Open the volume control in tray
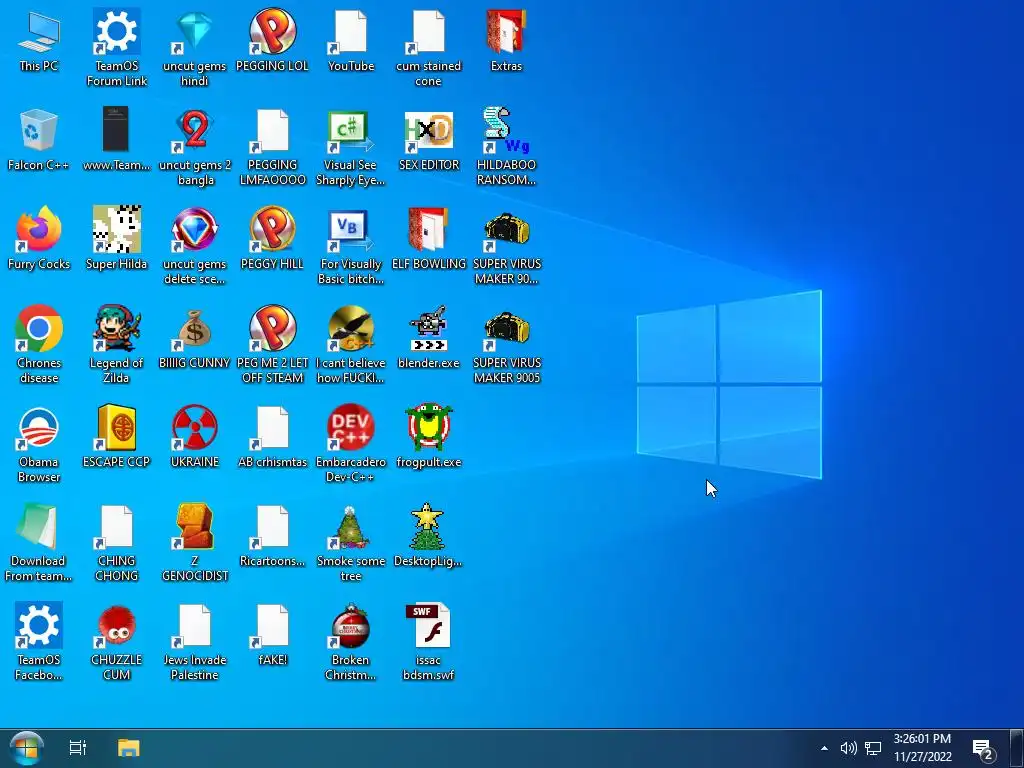Viewport: 1024px width, 768px height. coord(848,748)
